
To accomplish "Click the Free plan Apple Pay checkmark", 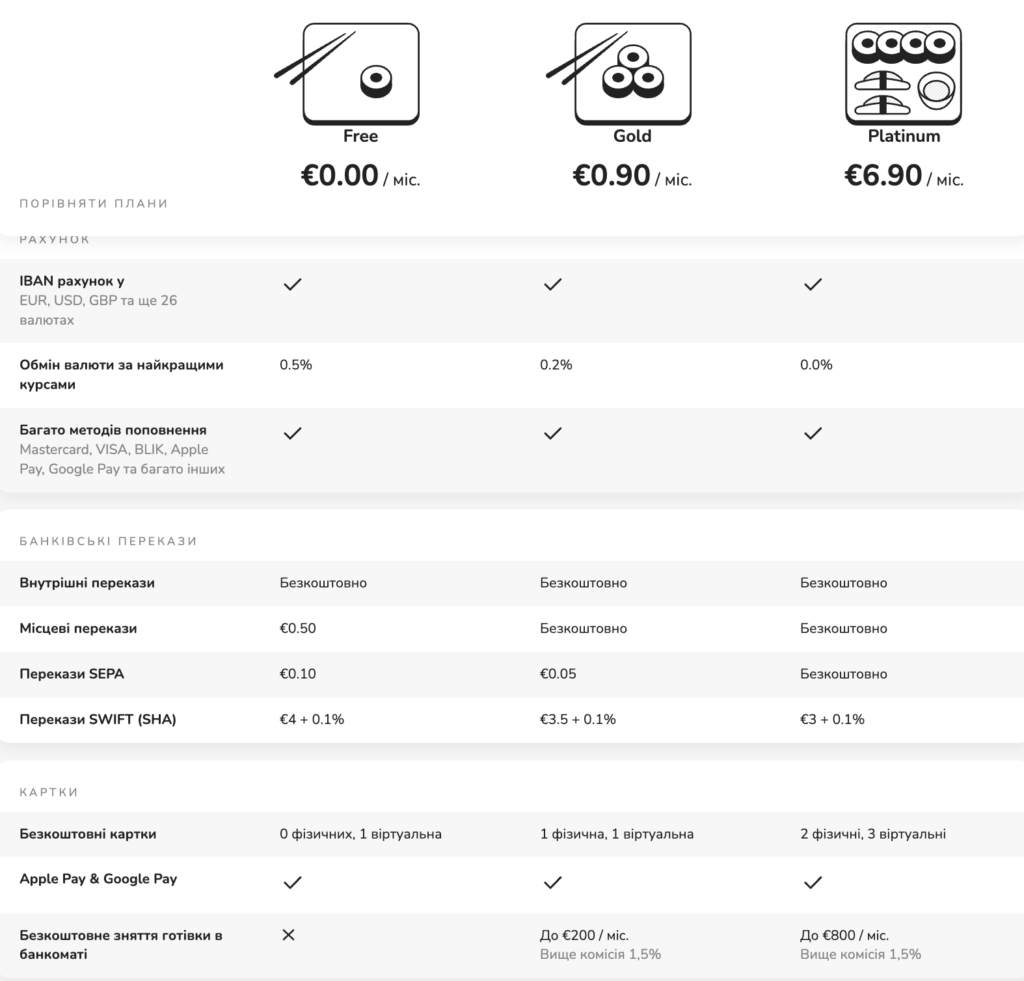I will [292, 883].
